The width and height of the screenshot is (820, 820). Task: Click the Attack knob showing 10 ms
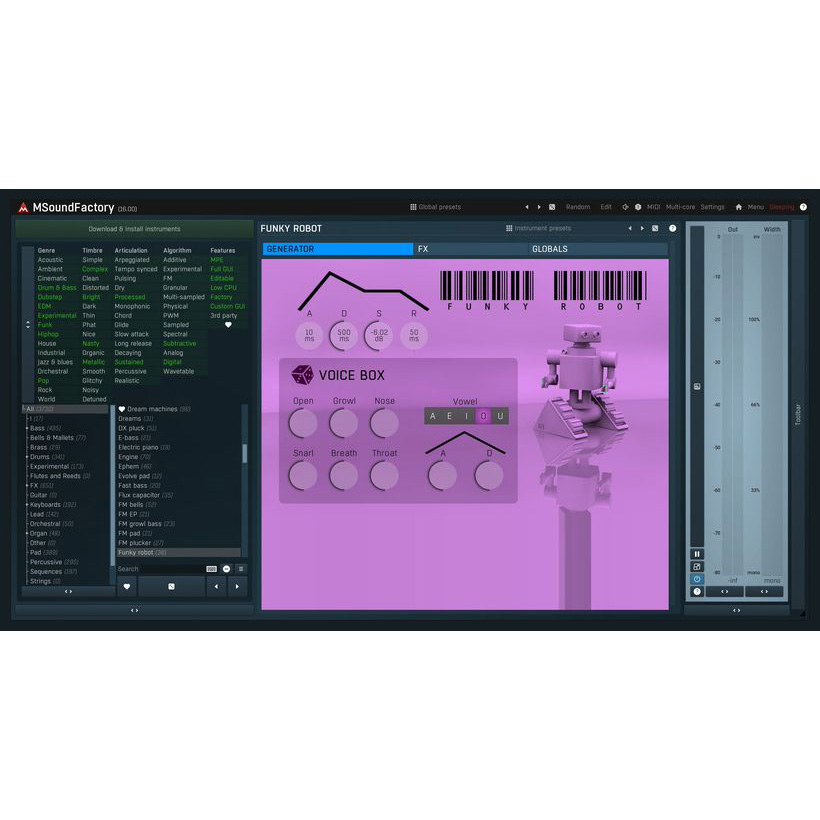[x=309, y=335]
